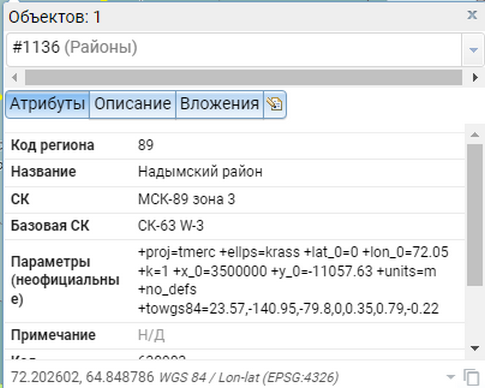
Task: Click the attributes vertical scrollbar thumb
Action: point(475,215)
